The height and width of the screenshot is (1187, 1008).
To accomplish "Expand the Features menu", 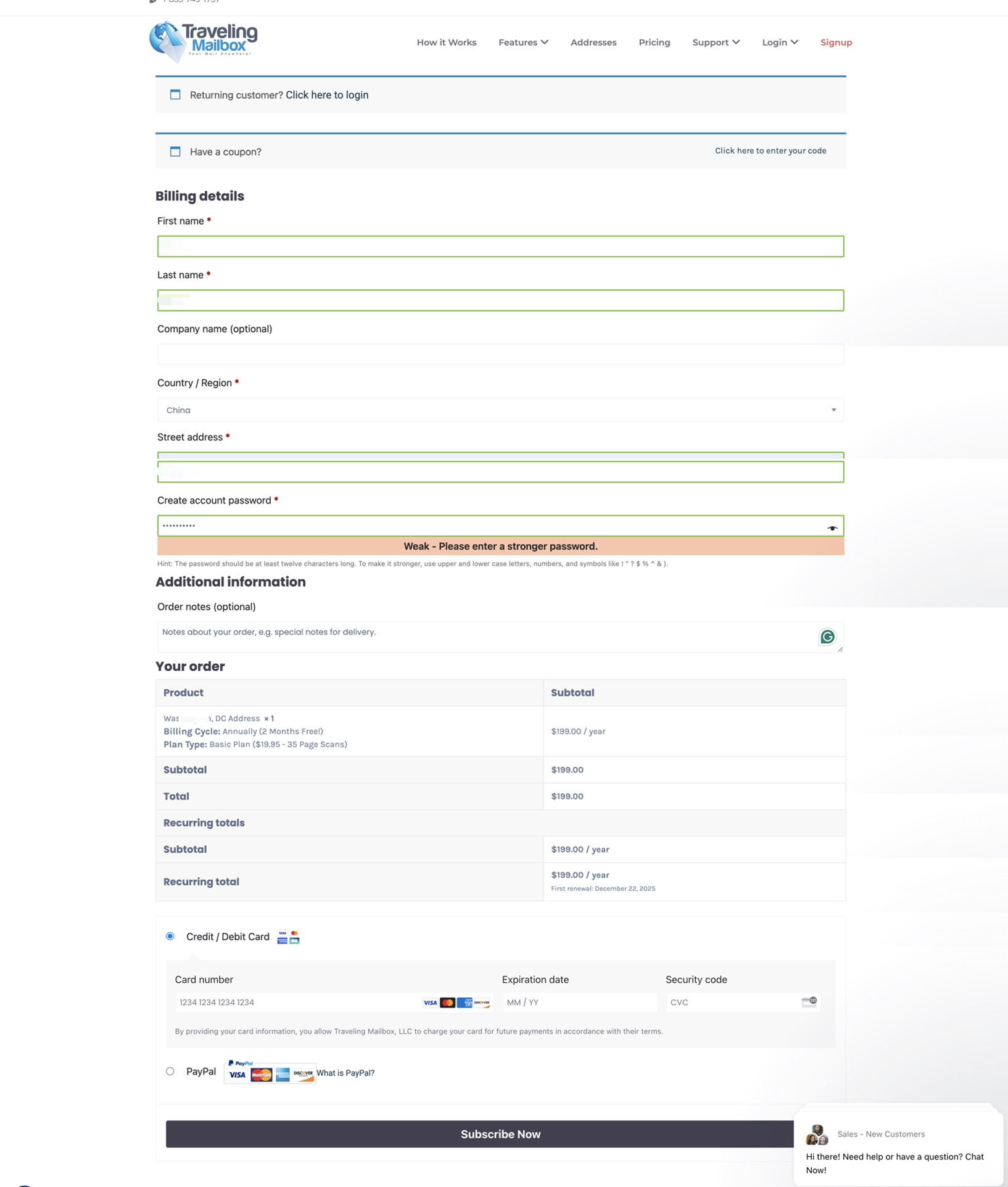I will [x=523, y=42].
